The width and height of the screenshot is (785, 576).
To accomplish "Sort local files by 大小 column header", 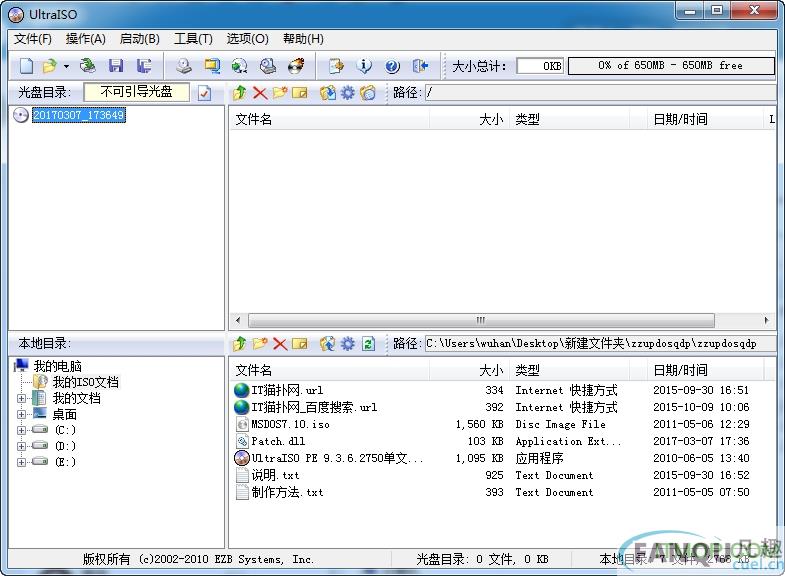I will [x=469, y=370].
